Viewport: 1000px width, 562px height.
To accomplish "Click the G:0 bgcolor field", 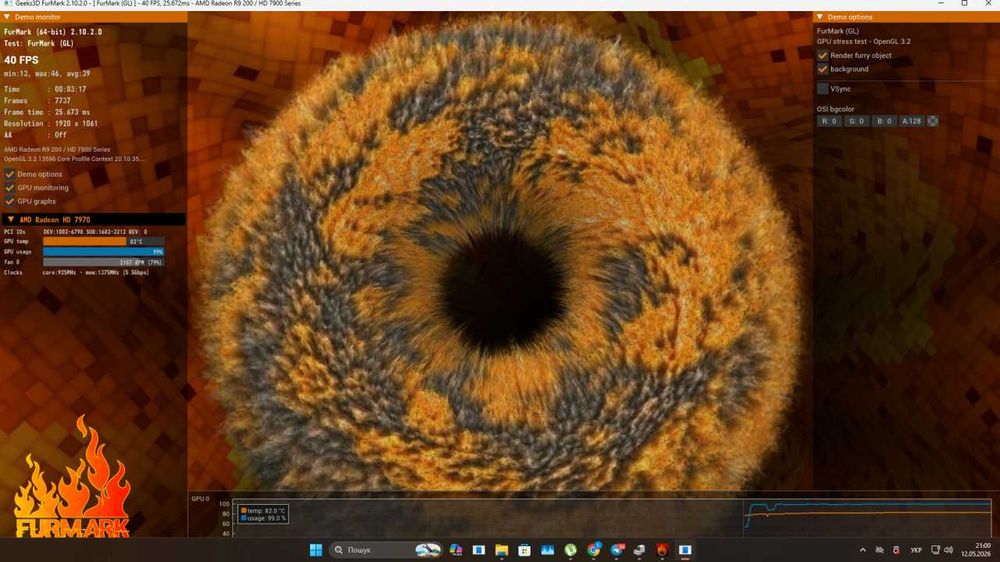I will pyautogui.click(x=857, y=121).
